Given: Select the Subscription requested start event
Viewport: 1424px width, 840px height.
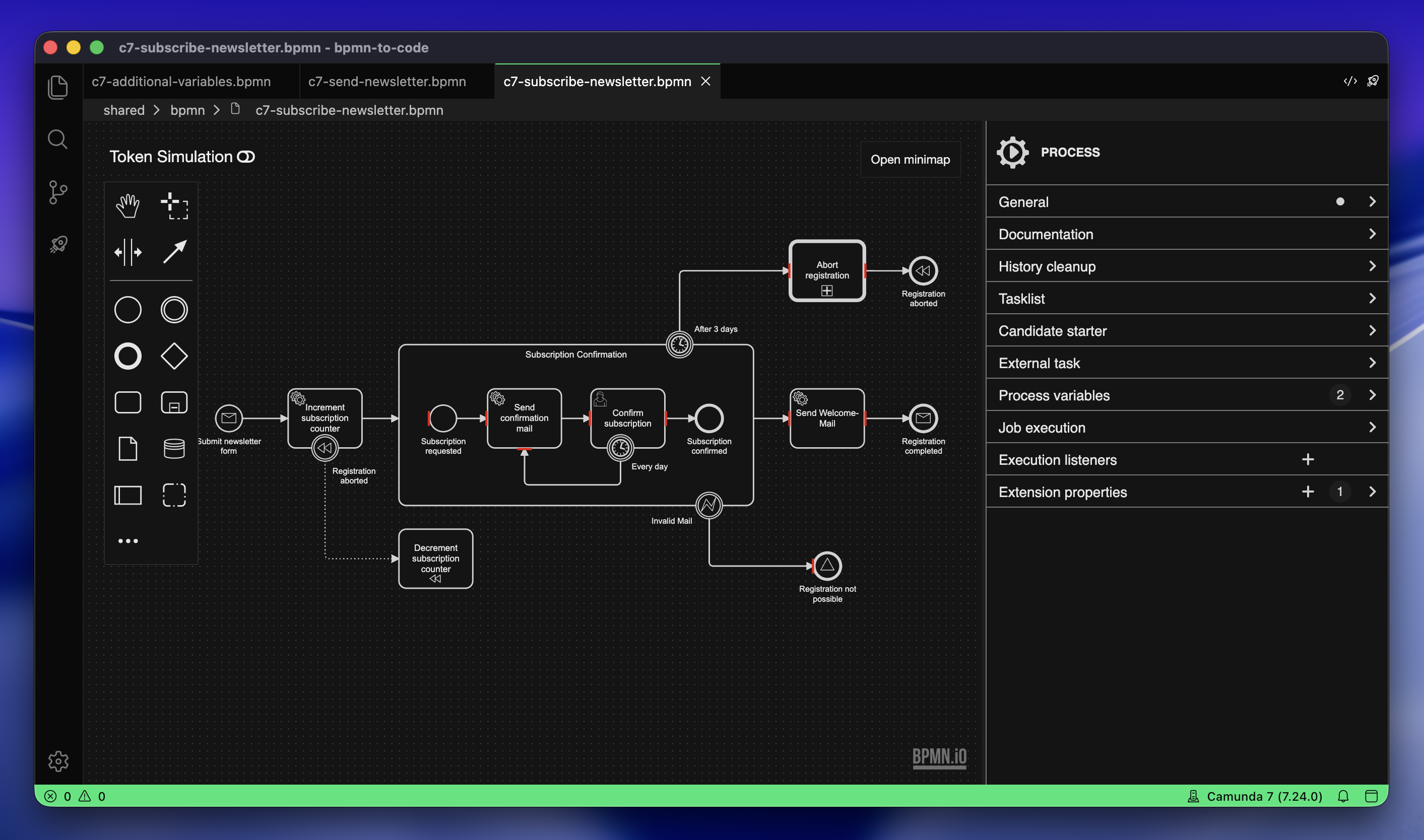Looking at the screenshot, I should [443, 418].
